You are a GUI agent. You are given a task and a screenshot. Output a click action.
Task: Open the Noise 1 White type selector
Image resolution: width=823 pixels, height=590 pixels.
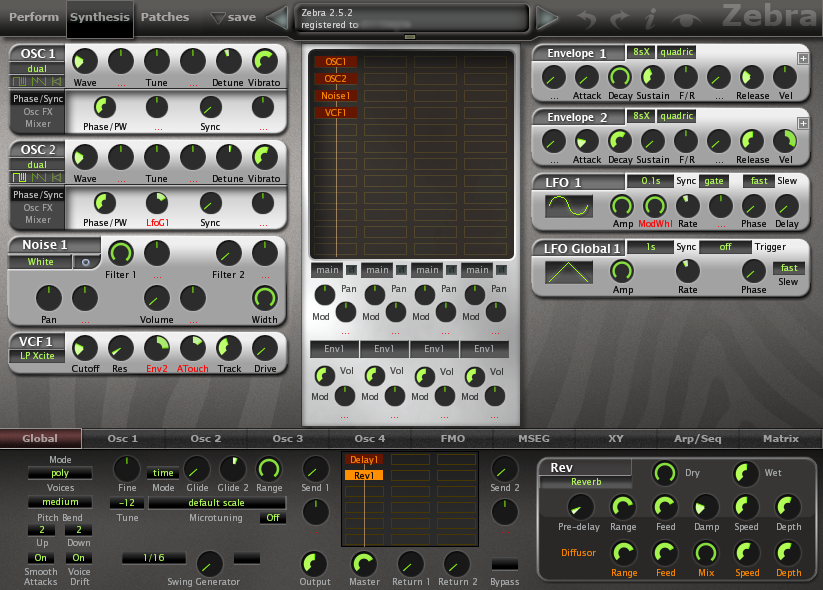coord(40,262)
